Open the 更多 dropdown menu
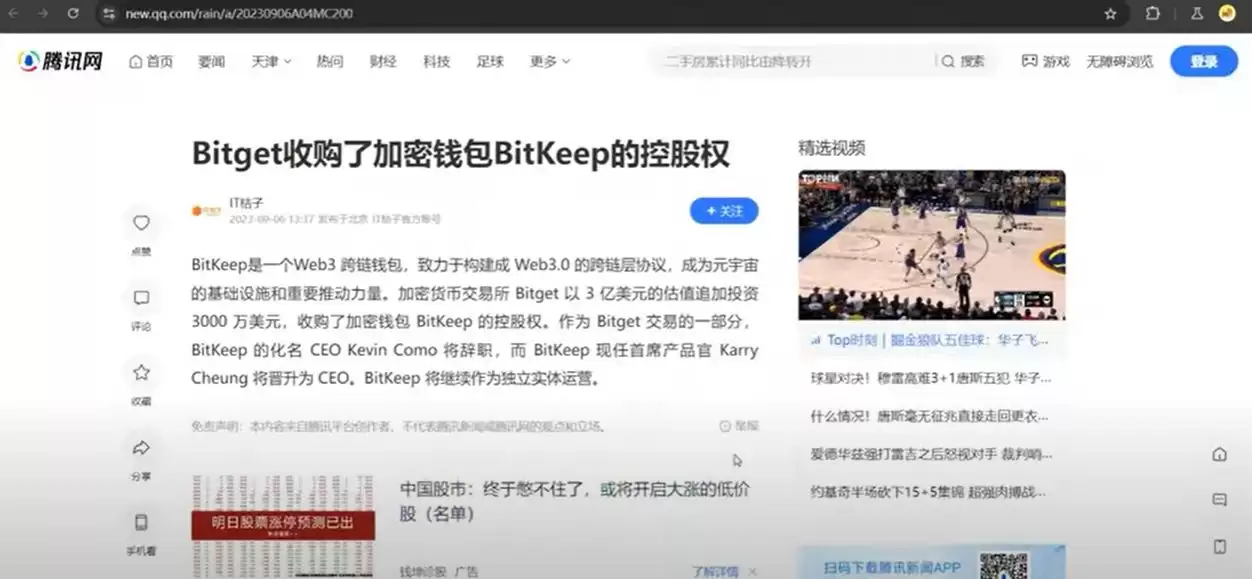 [x=547, y=61]
